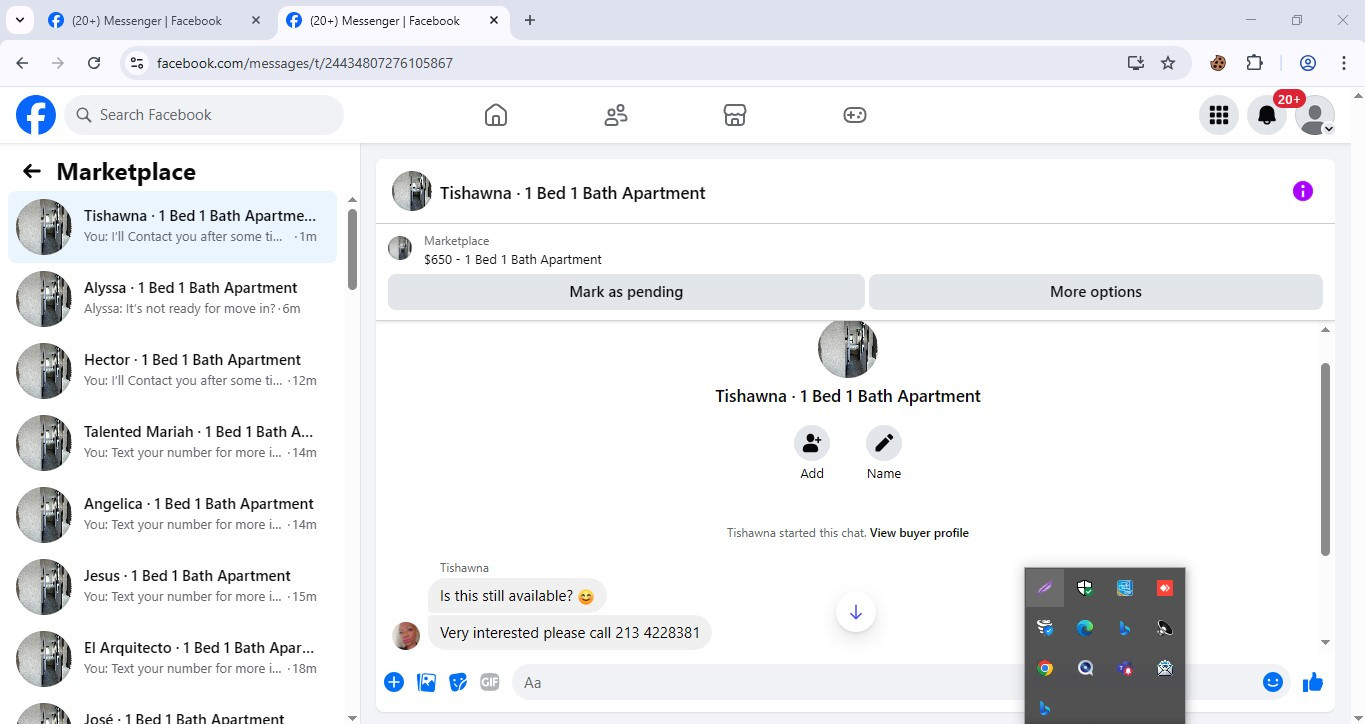Open the Chrome Extensions puzzle icon

pyautogui.click(x=1254, y=63)
